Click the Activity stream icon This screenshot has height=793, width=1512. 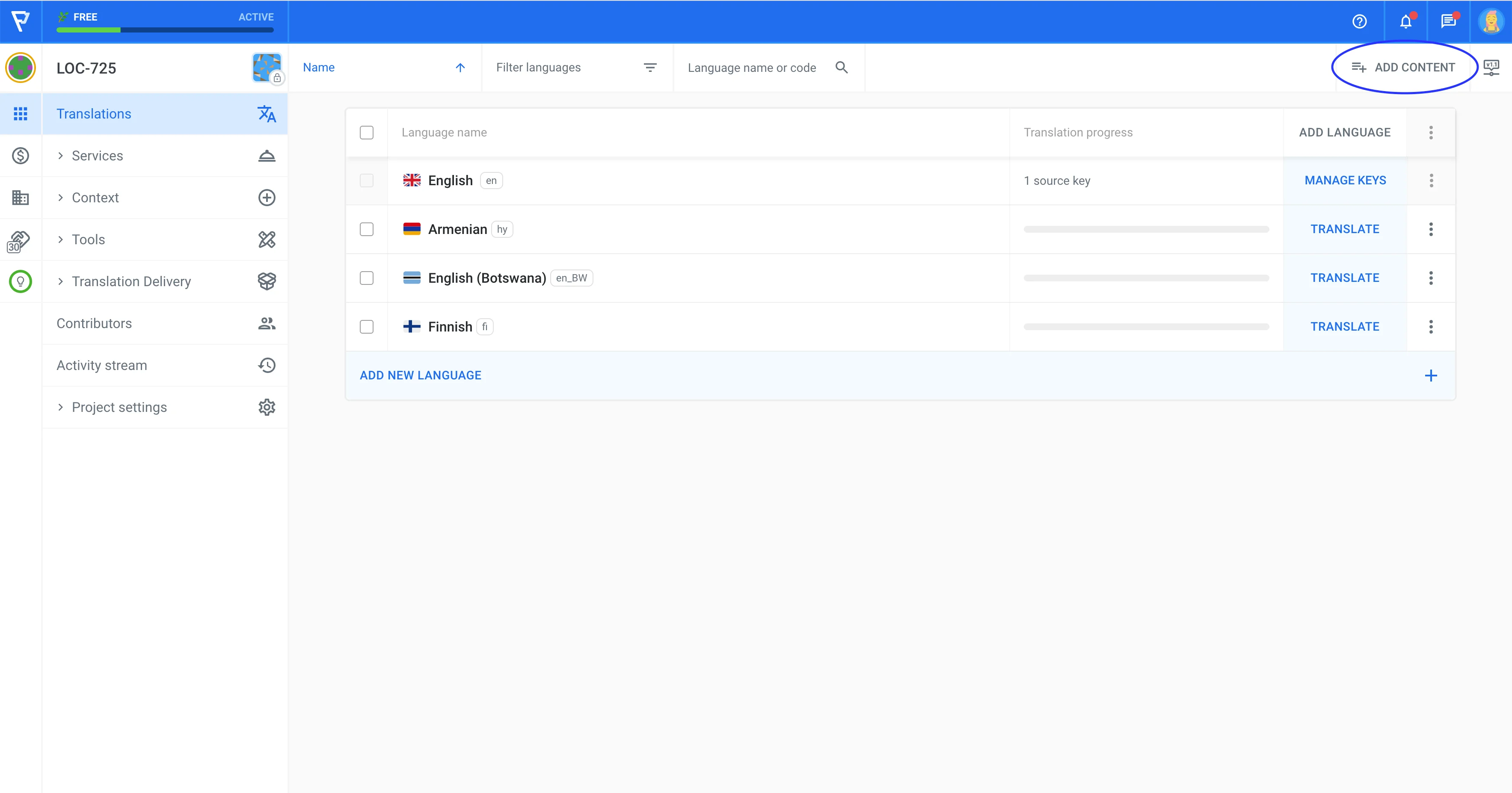pos(266,365)
